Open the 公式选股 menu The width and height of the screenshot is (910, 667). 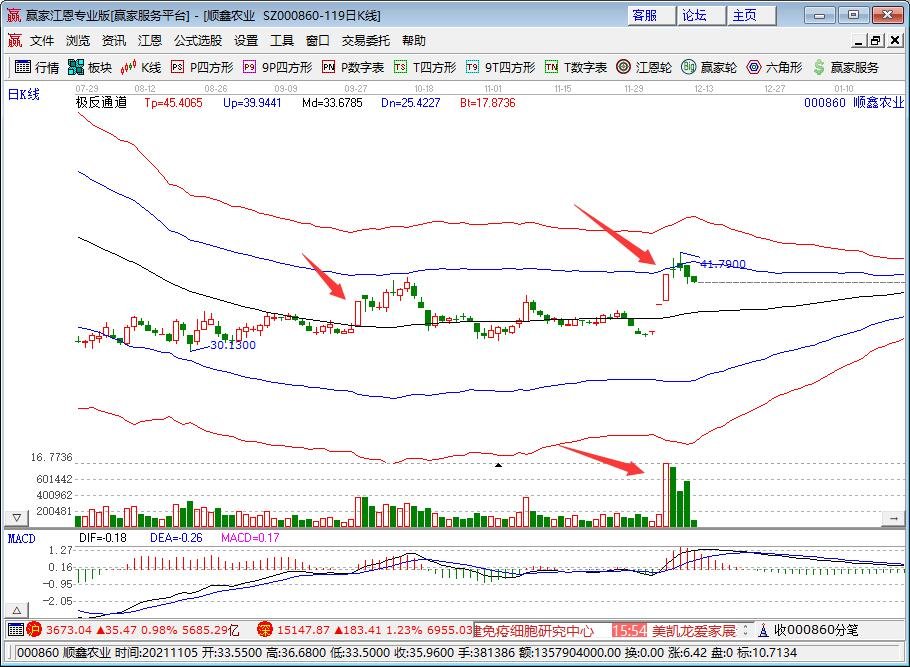pyautogui.click(x=196, y=41)
